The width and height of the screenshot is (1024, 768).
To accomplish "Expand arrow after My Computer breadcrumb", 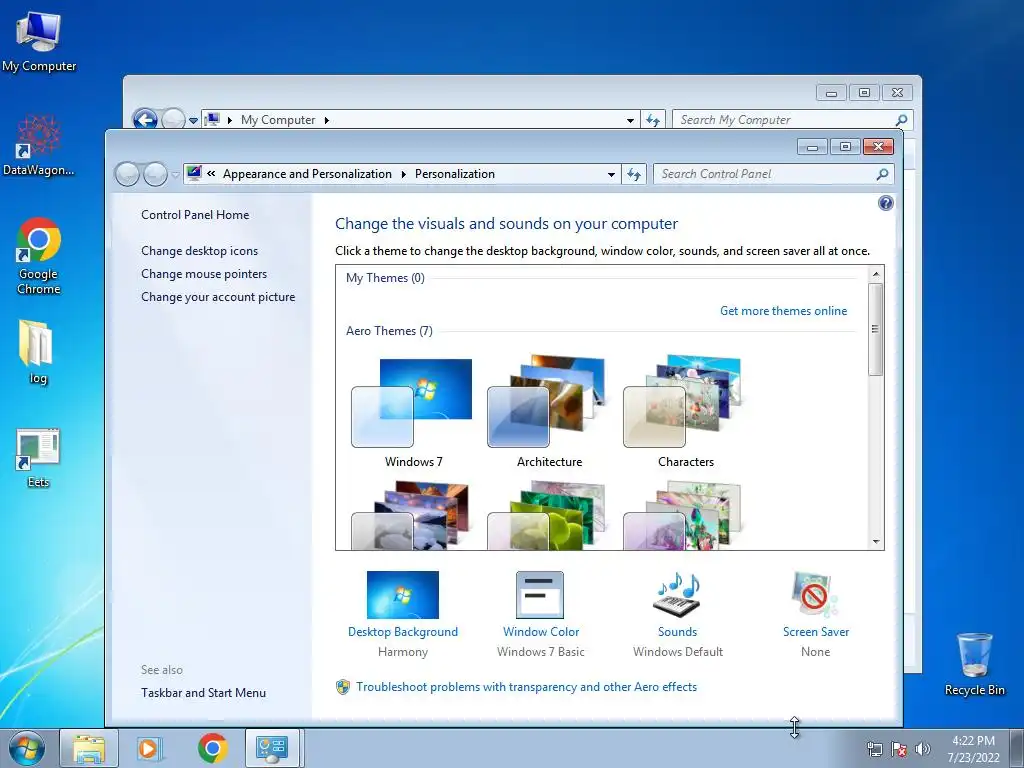I will 327,120.
